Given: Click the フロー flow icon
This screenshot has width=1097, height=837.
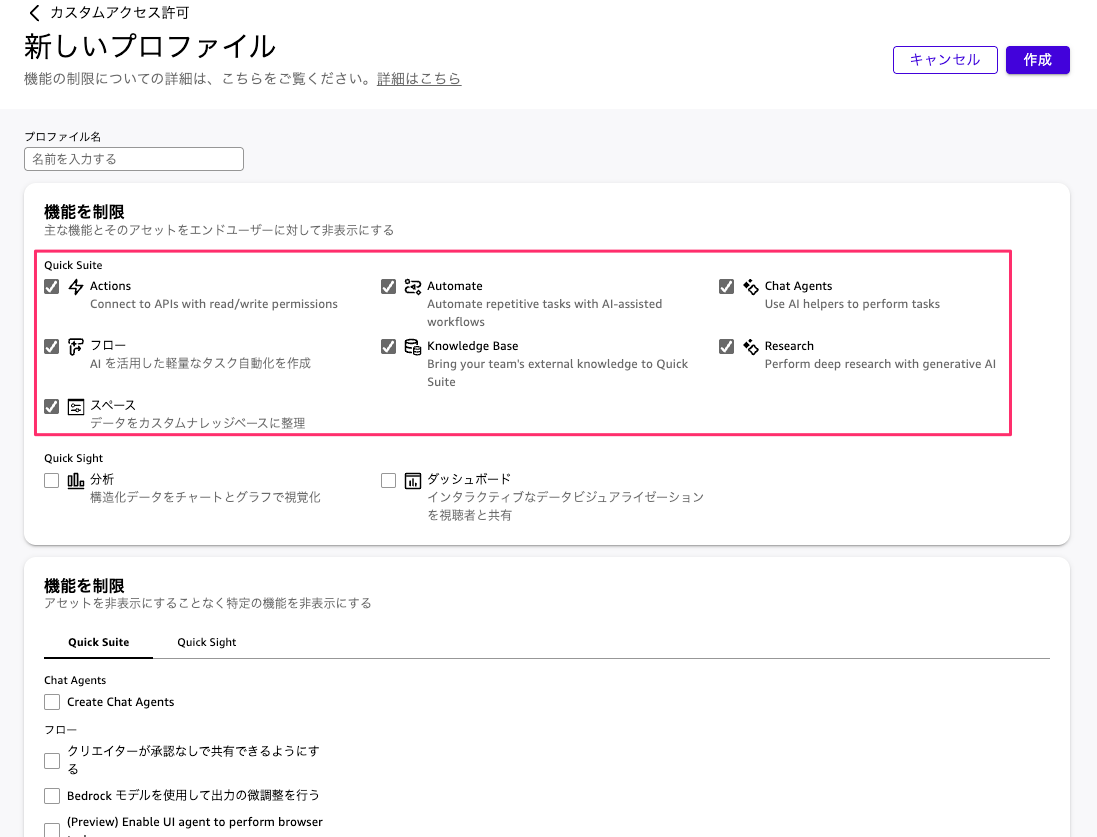Looking at the screenshot, I should pyautogui.click(x=76, y=347).
